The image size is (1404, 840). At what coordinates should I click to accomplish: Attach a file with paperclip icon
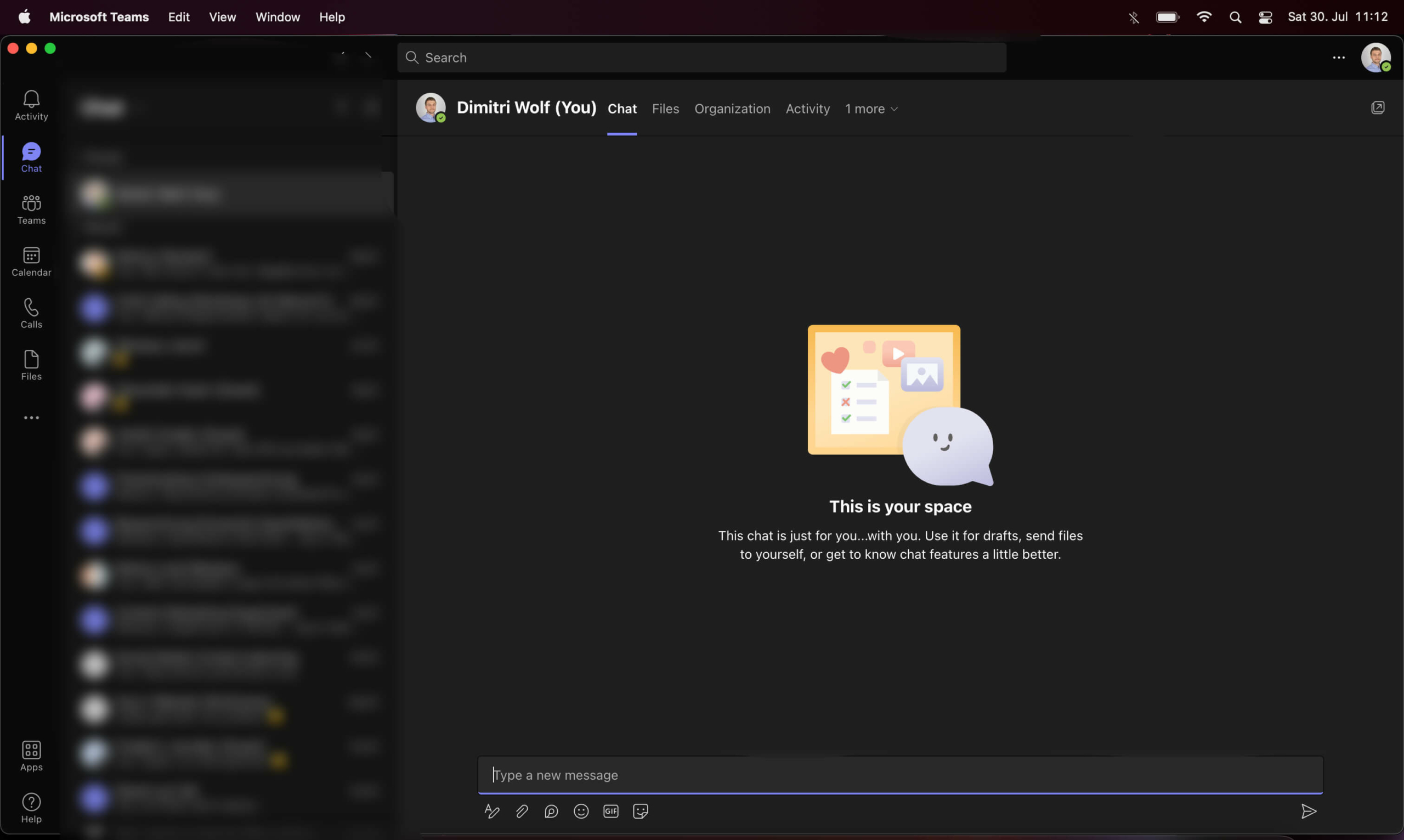pyautogui.click(x=522, y=811)
